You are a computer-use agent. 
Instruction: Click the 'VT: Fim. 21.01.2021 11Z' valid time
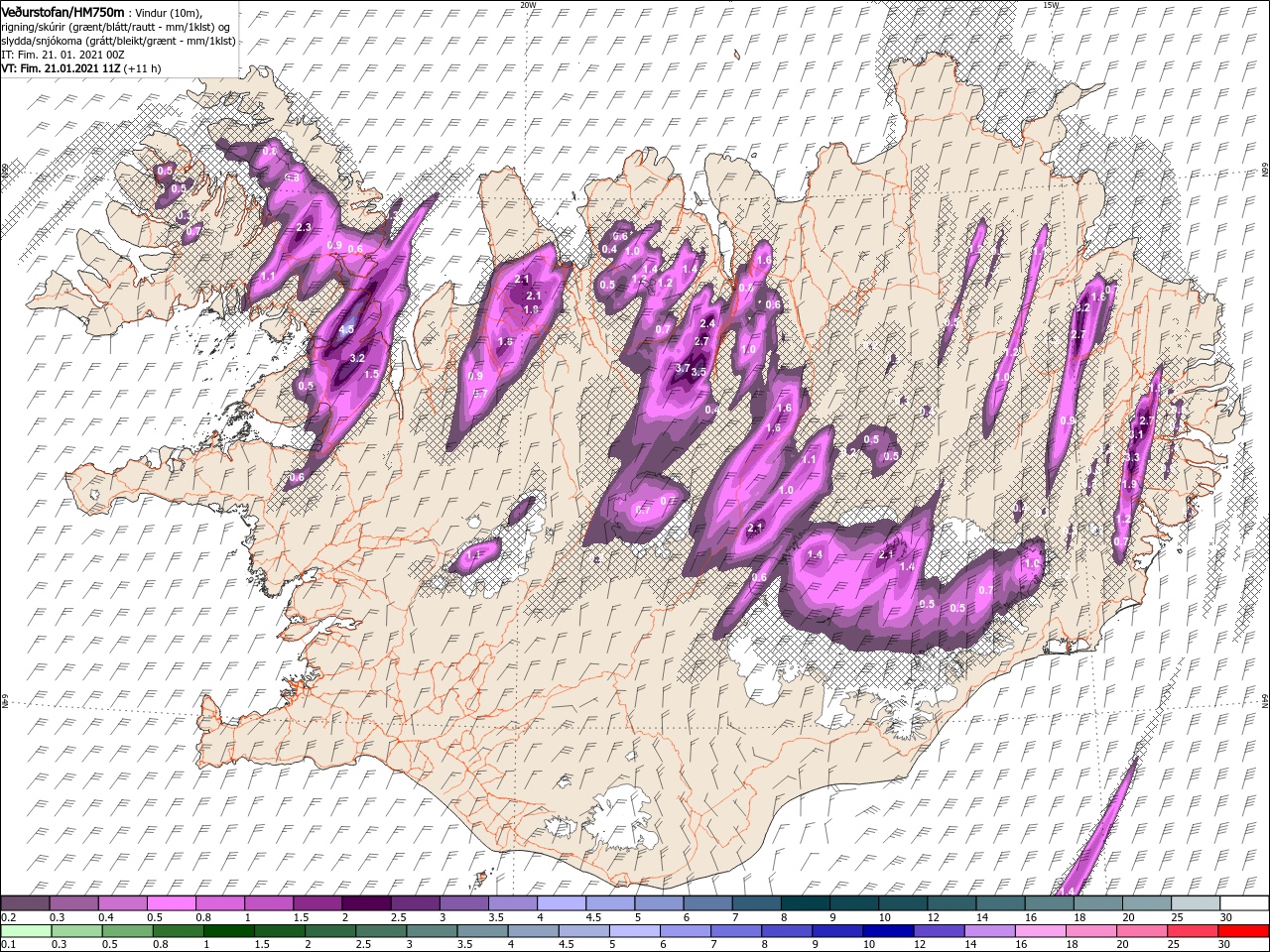(x=62, y=68)
